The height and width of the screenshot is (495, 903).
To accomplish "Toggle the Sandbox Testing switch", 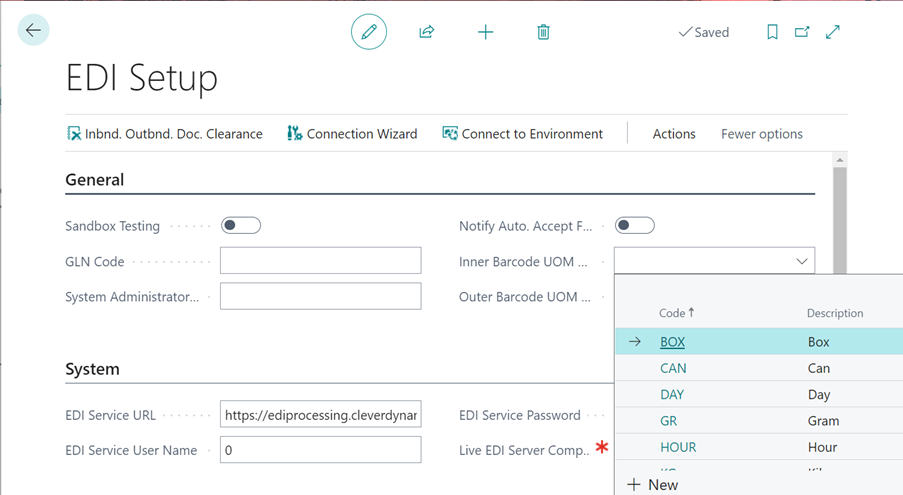I will (241, 226).
